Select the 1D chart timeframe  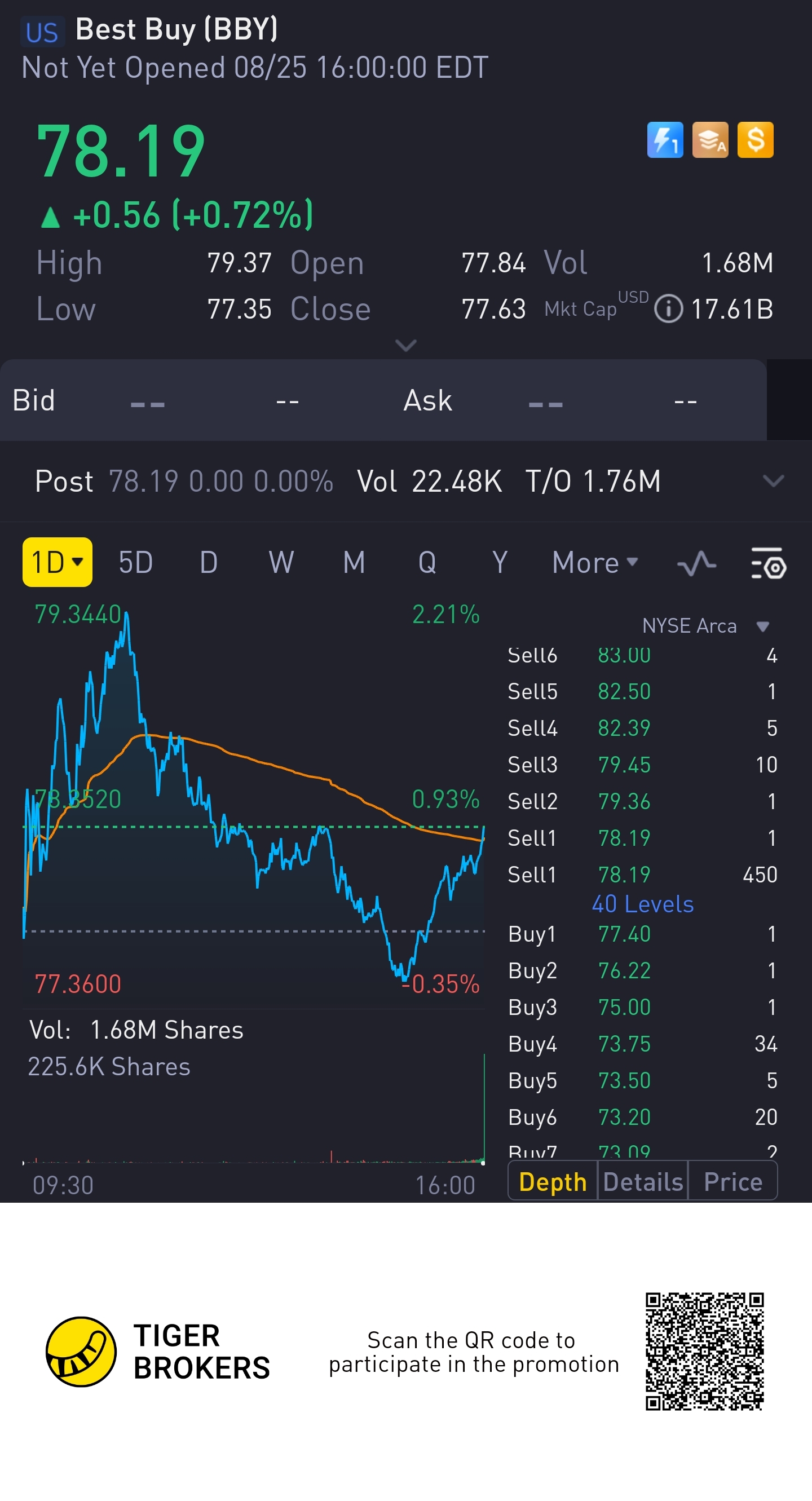(x=57, y=562)
